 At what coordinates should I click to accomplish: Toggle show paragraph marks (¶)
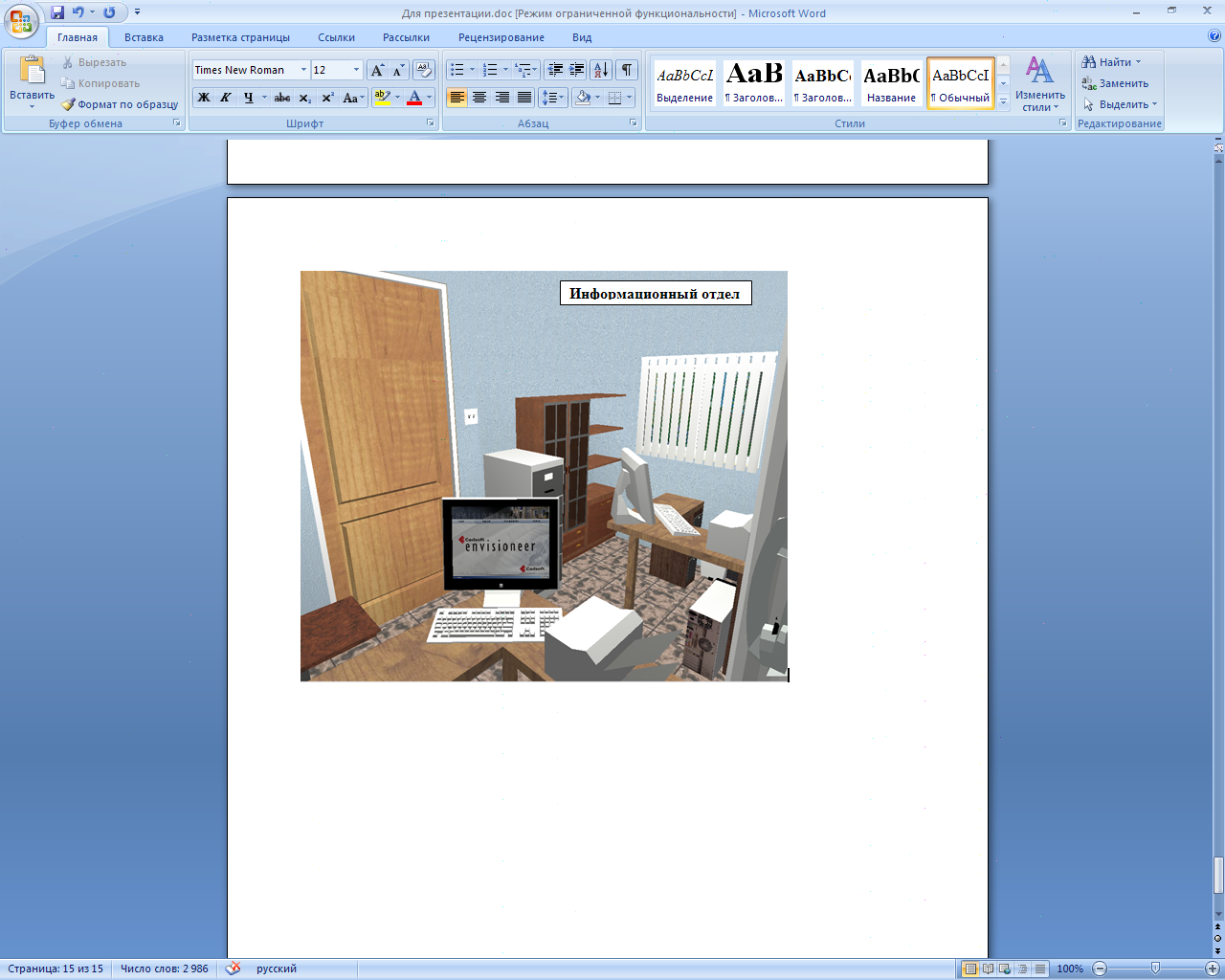pyautogui.click(x=627, y=70)
